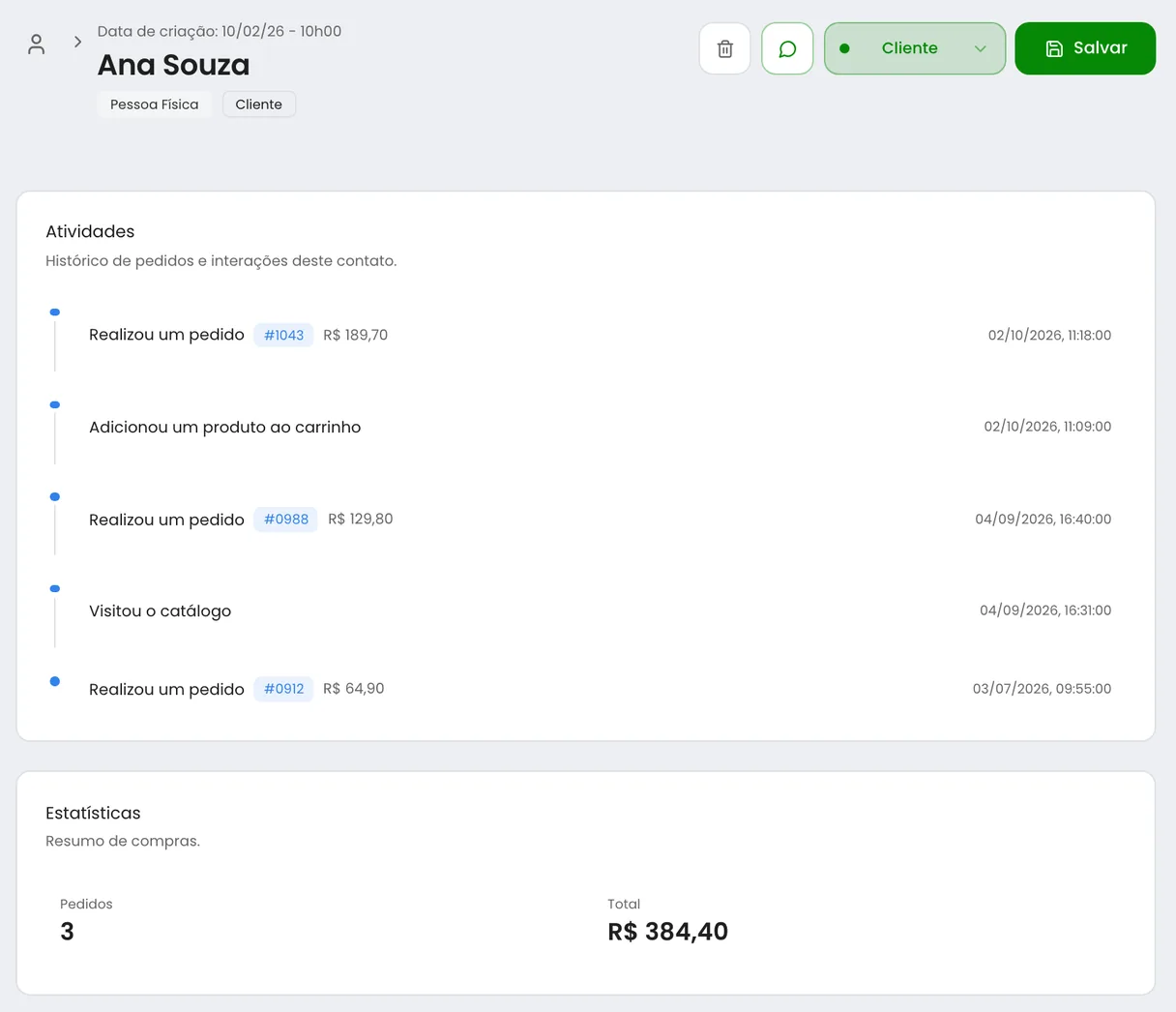Click the total R$ 384,40 value

point(668,932)
